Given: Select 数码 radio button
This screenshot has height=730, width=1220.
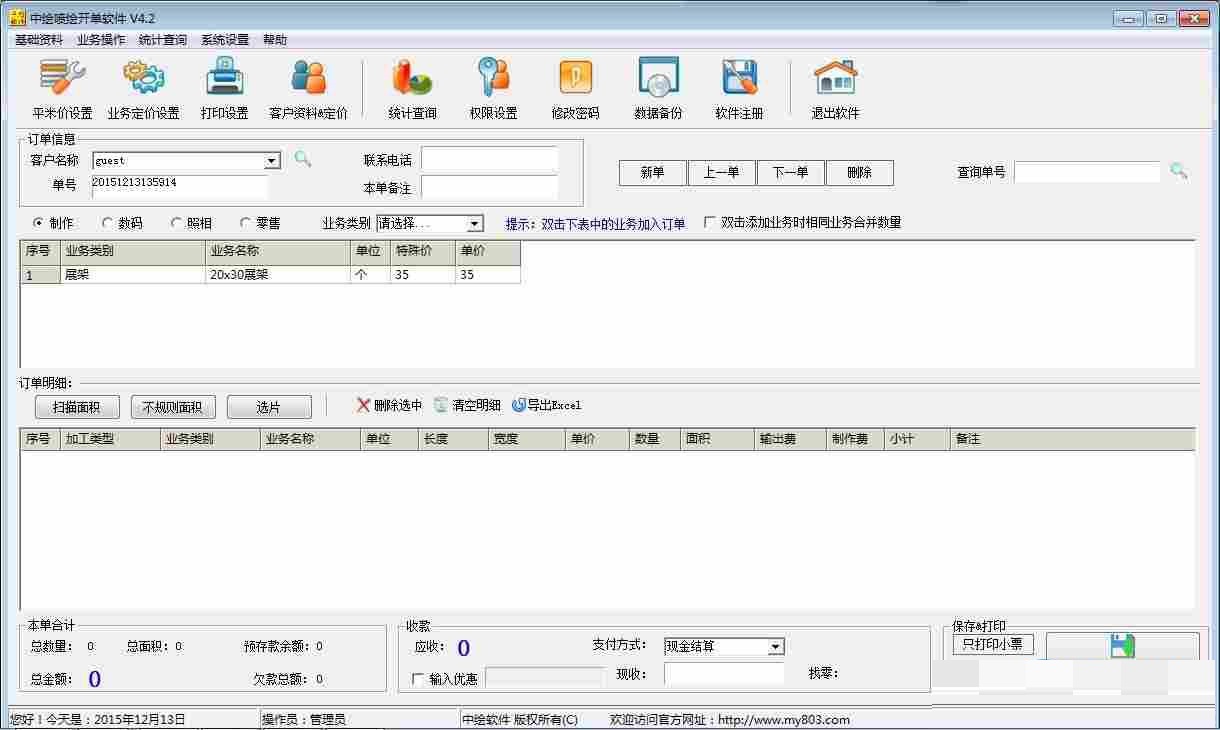Looking at the screenshot, I should pos(108,223).
